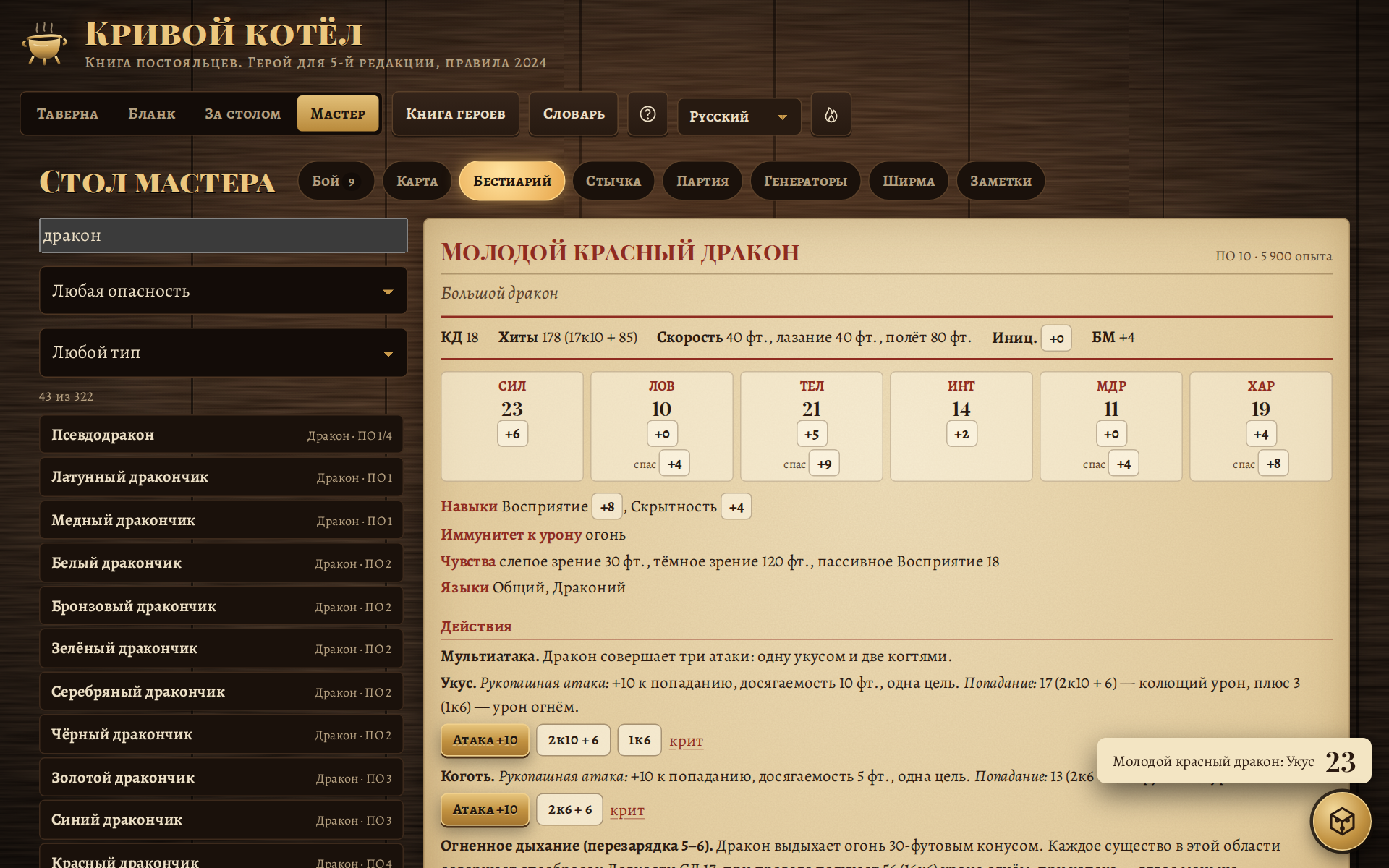Roll the СИЛ +6 modifier
The width and height of the screenshot is (1389, 868).
point(512,434)
